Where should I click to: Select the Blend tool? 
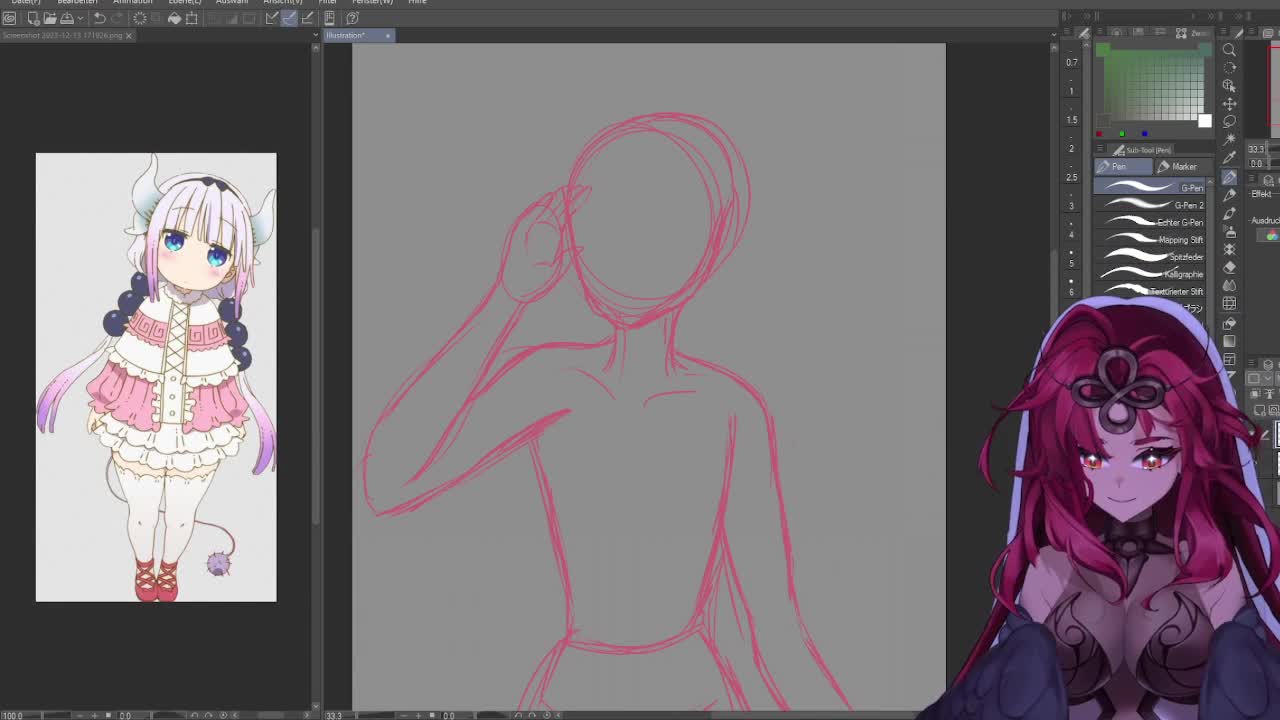tap(1229, 285)
